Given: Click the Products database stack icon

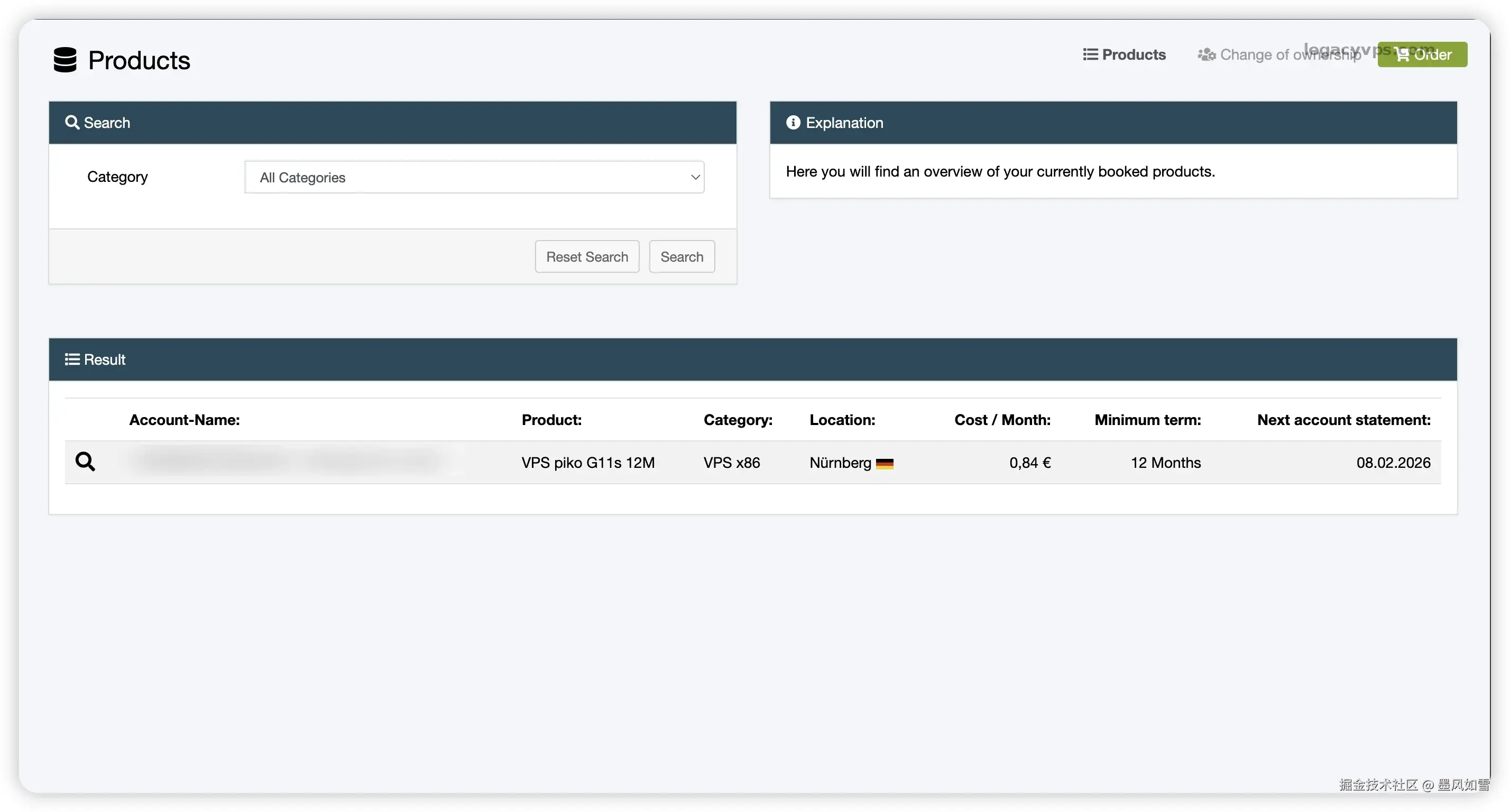Looking at the screenshot, I should tap(65, 60).
